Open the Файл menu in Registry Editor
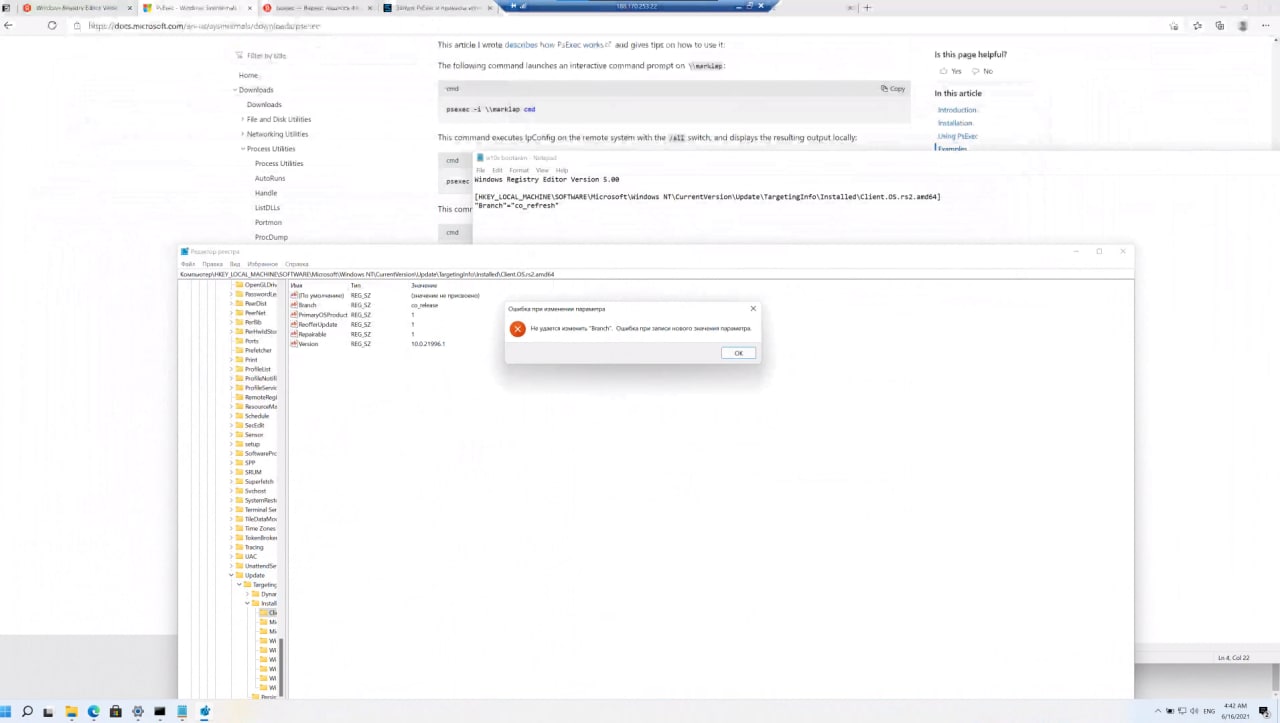 tap(187, 264)
